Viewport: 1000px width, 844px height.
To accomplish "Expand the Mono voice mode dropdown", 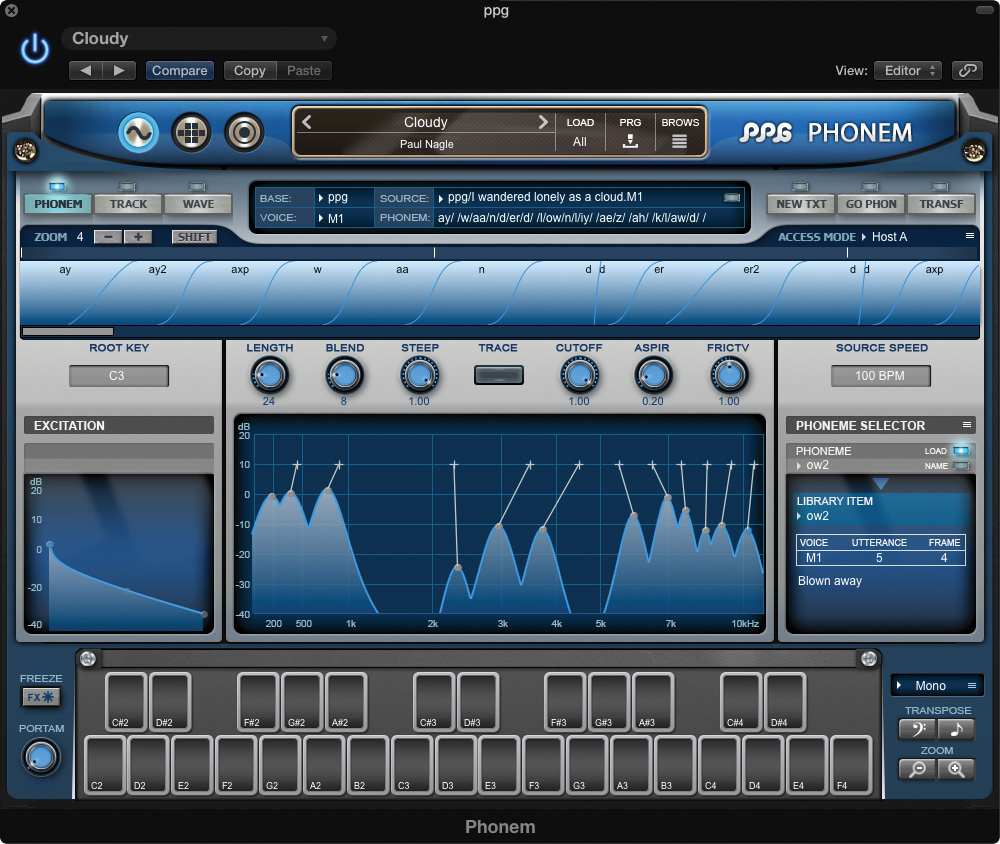I will pos(937,685).
